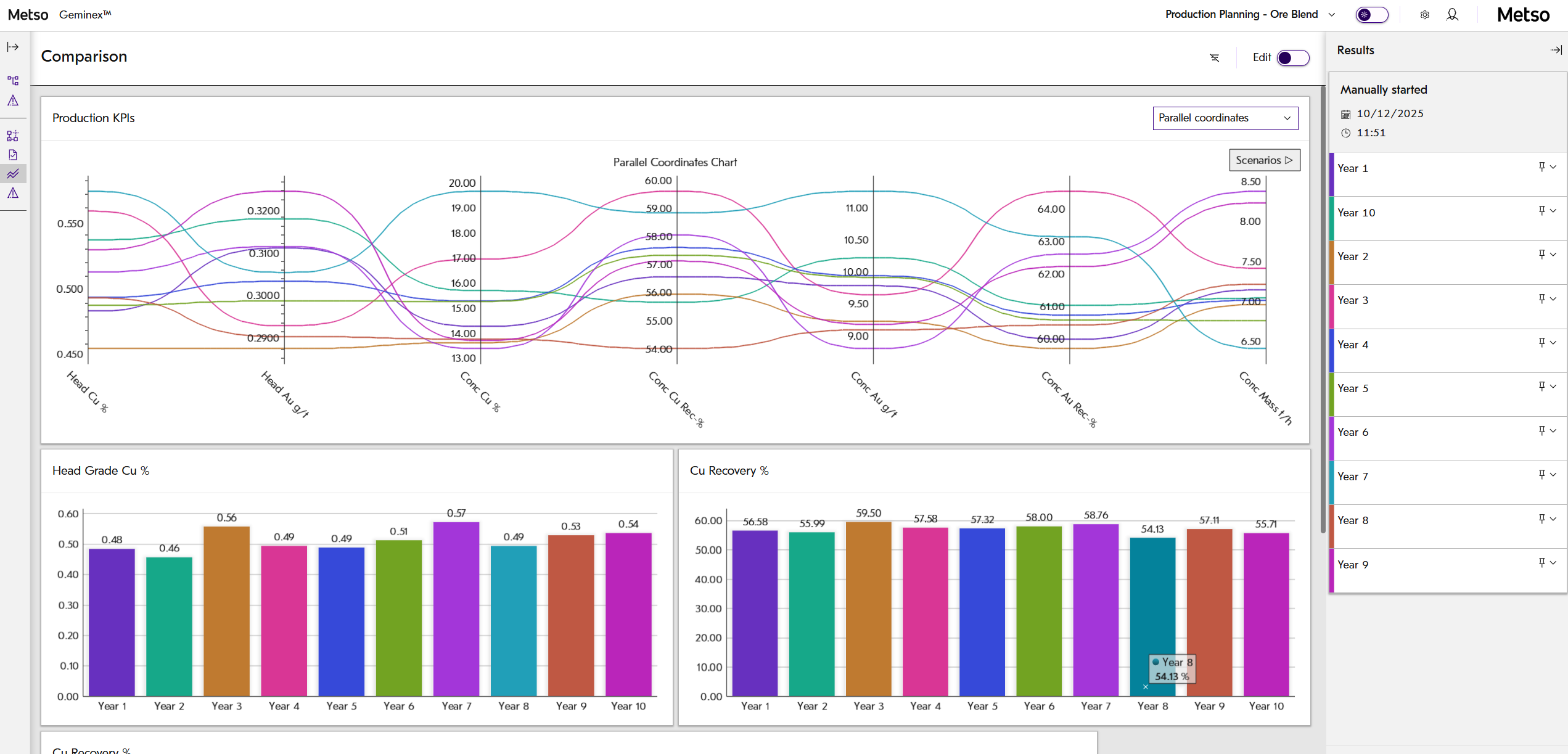Click the settings gear icon
The height and width of the screenshot is (754, 1568).
point(1424,15)
